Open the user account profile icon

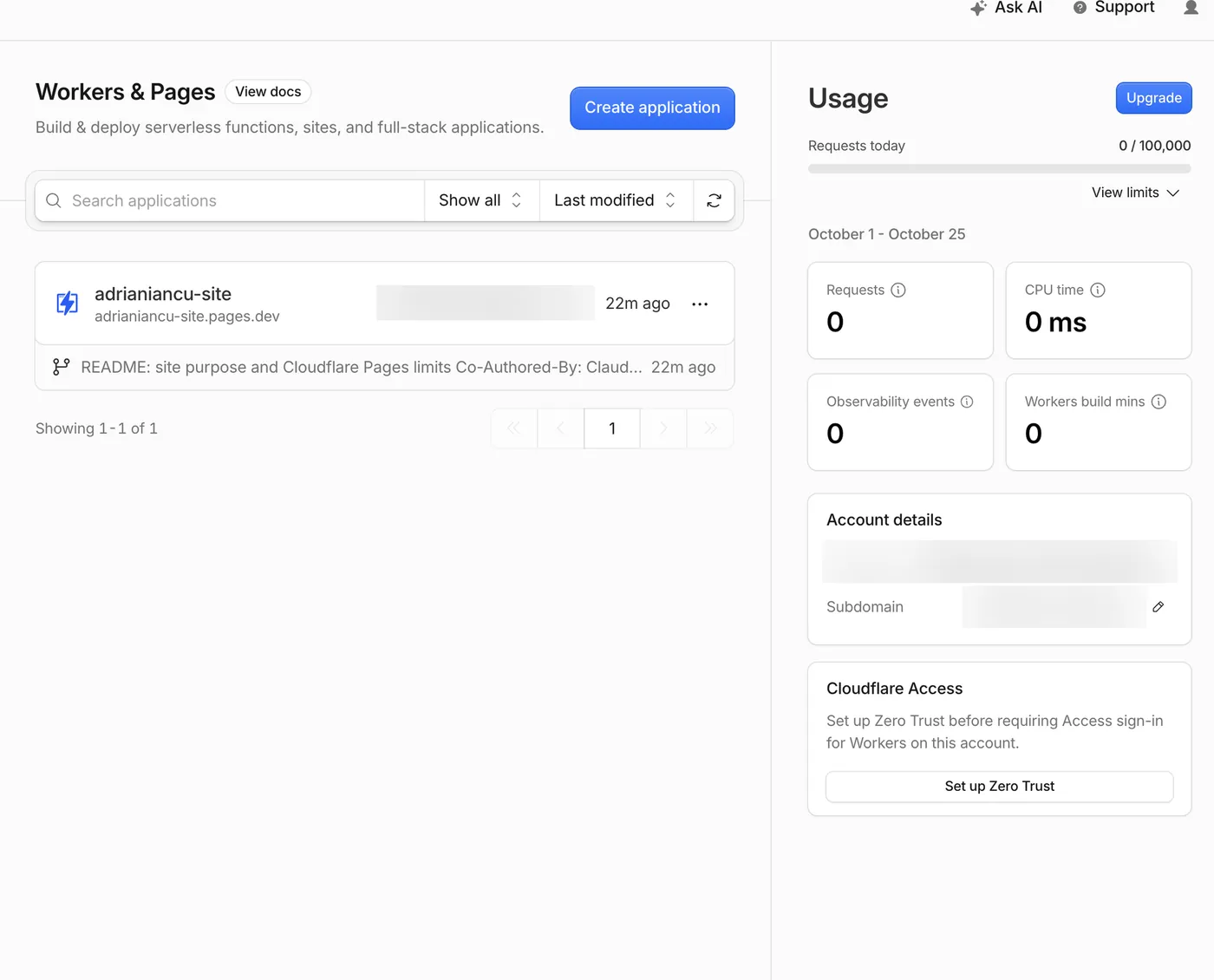(1191, 7)
